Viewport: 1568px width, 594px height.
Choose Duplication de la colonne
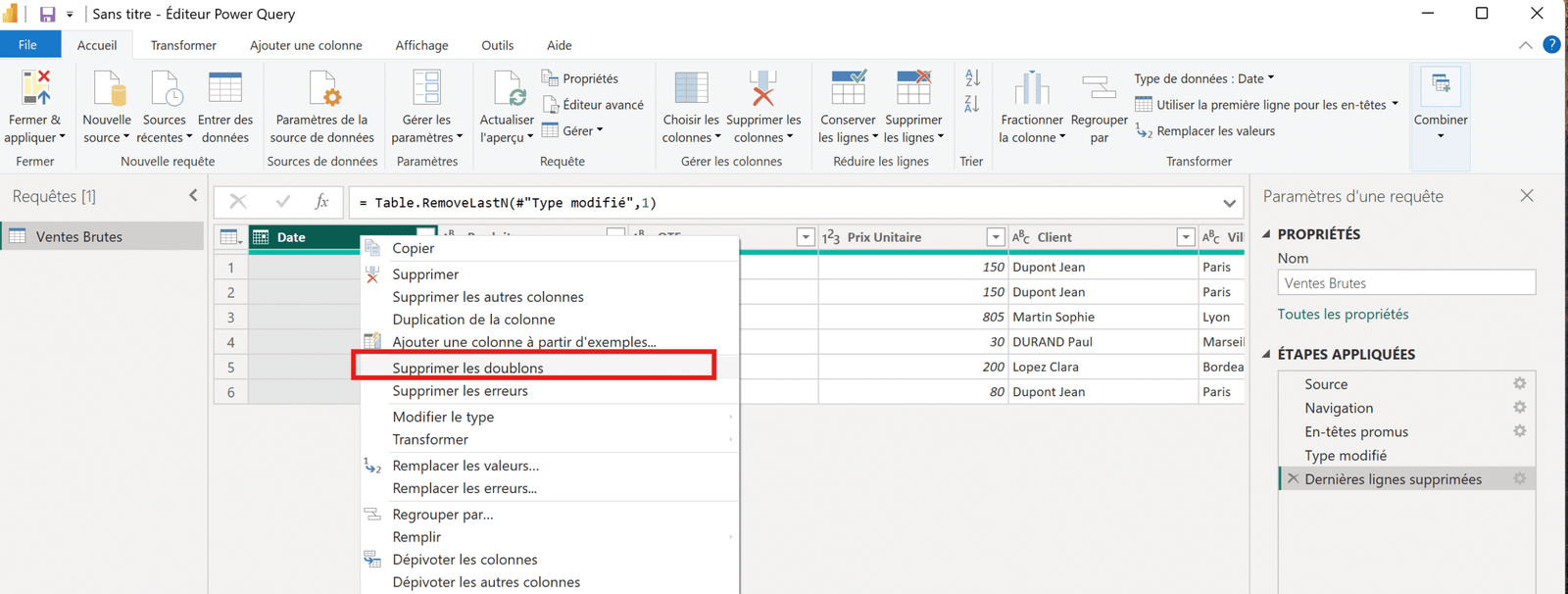point(550,320)
